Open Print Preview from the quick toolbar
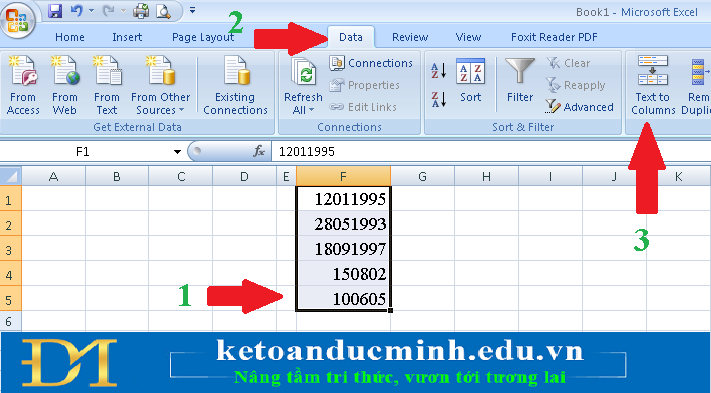Image resolution: width=711 pixels, height=393 pixels. [163, 11]
